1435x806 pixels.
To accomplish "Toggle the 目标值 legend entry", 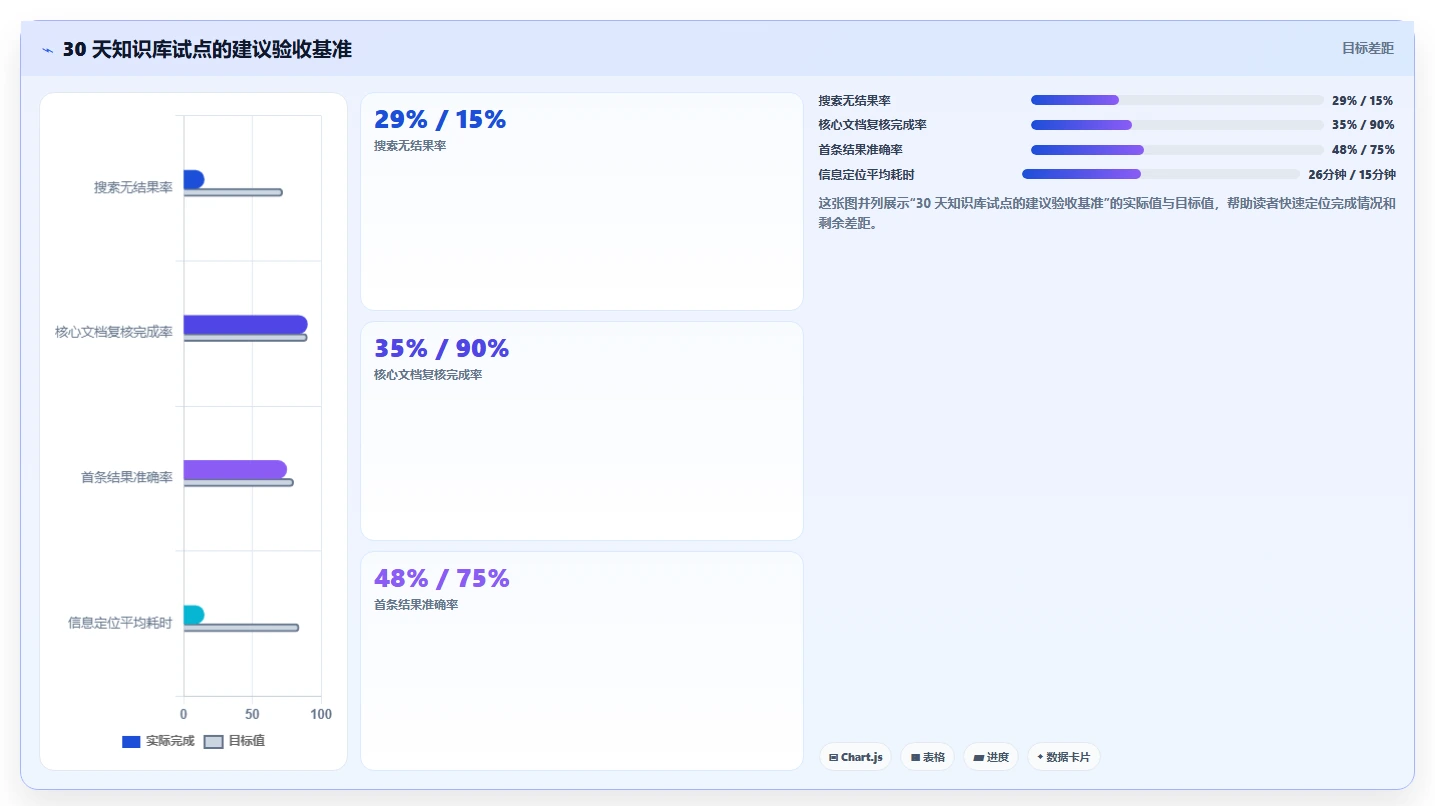I will 234,741.
